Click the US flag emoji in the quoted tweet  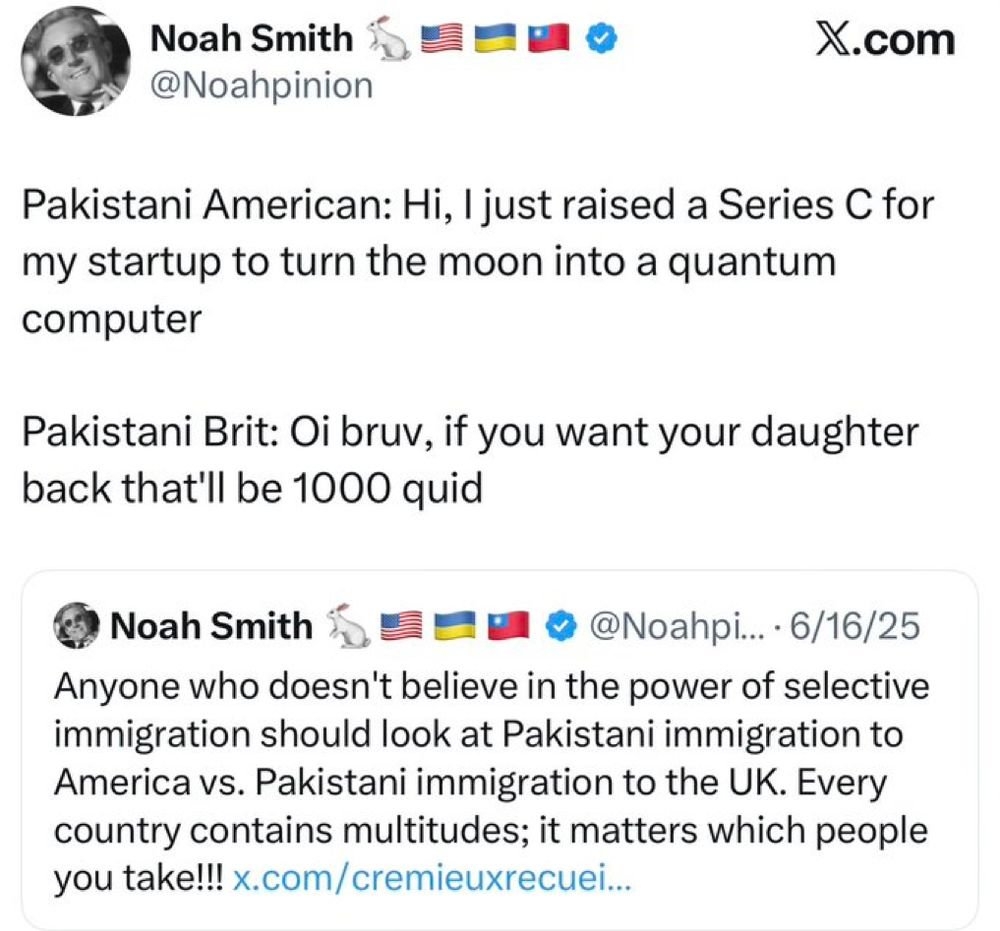click(402, 627)
